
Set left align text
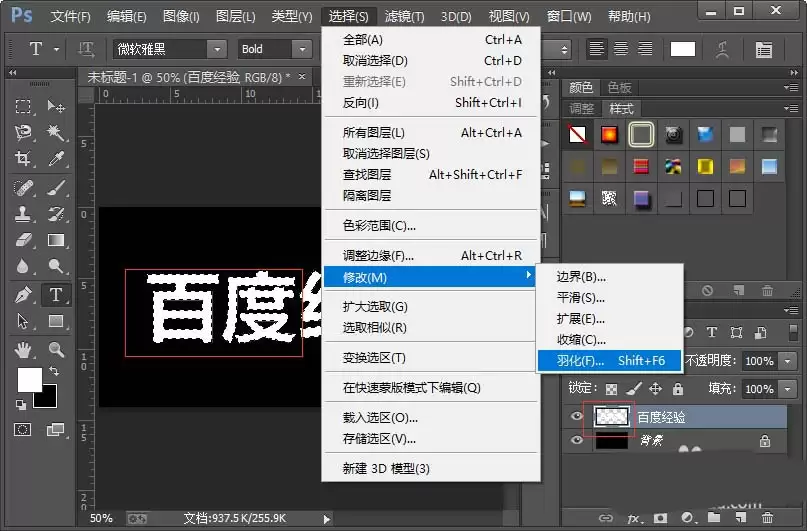coord(597,49)
